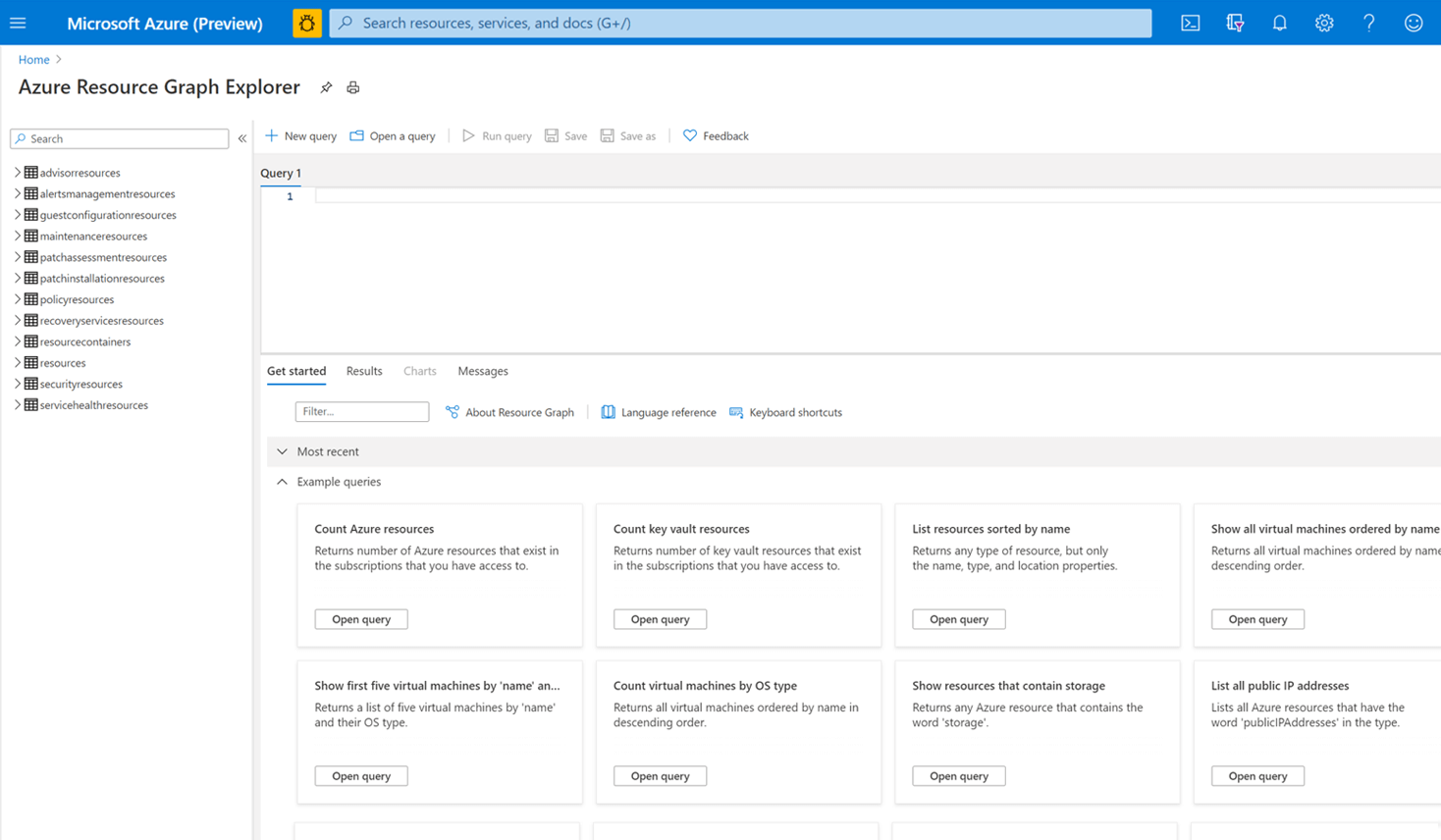This screenshot has width=1441, height=840.
Task: Switch to the Messages tab
Action: (482, 371)
